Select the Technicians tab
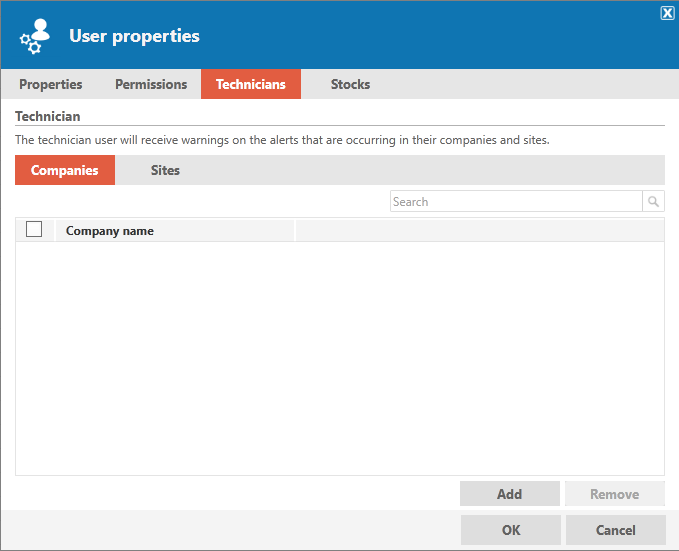The height and width of the screenshot is (551, 679). point(251,84)
